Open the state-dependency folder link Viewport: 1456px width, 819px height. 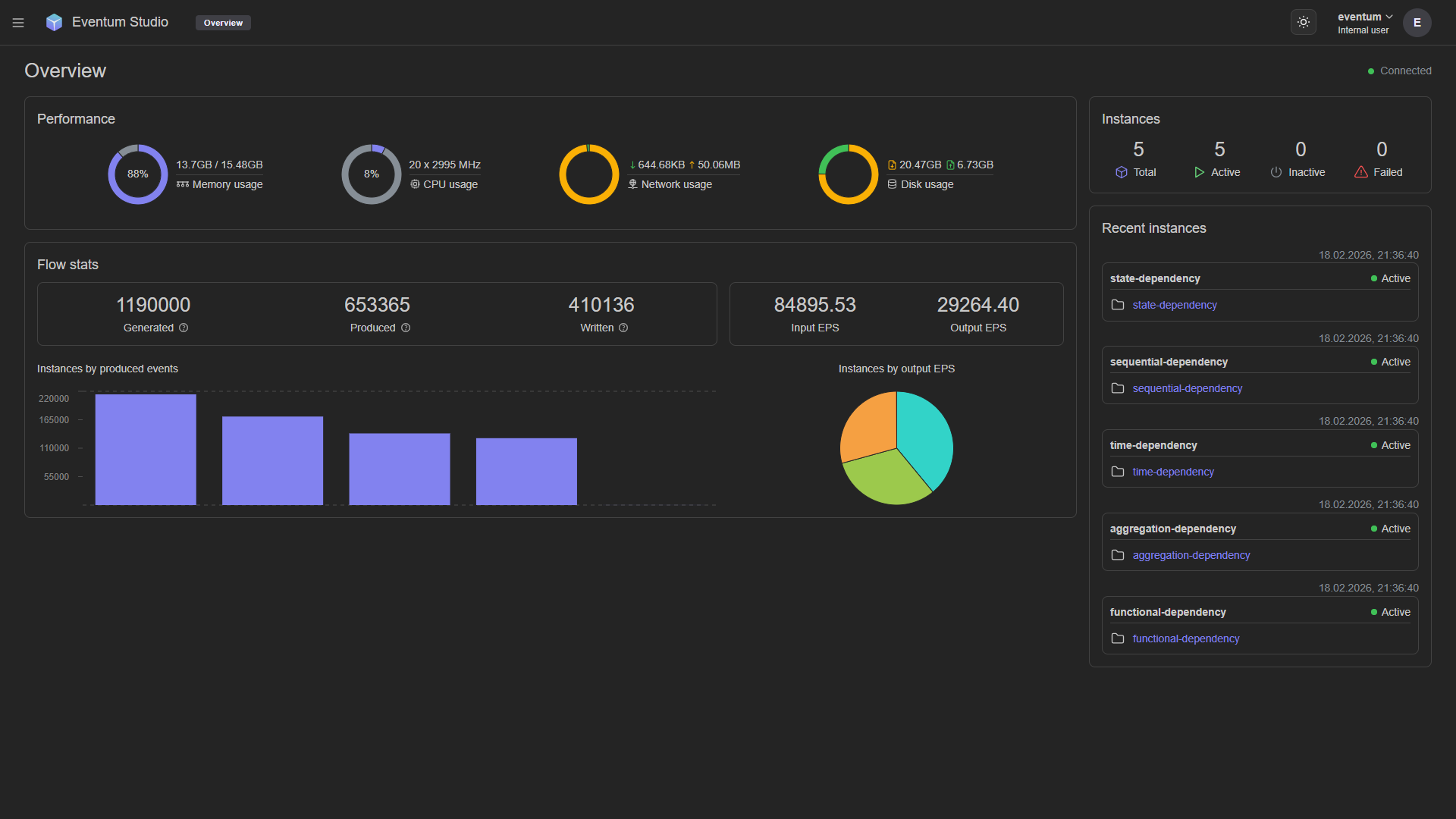pos(1174,306)
